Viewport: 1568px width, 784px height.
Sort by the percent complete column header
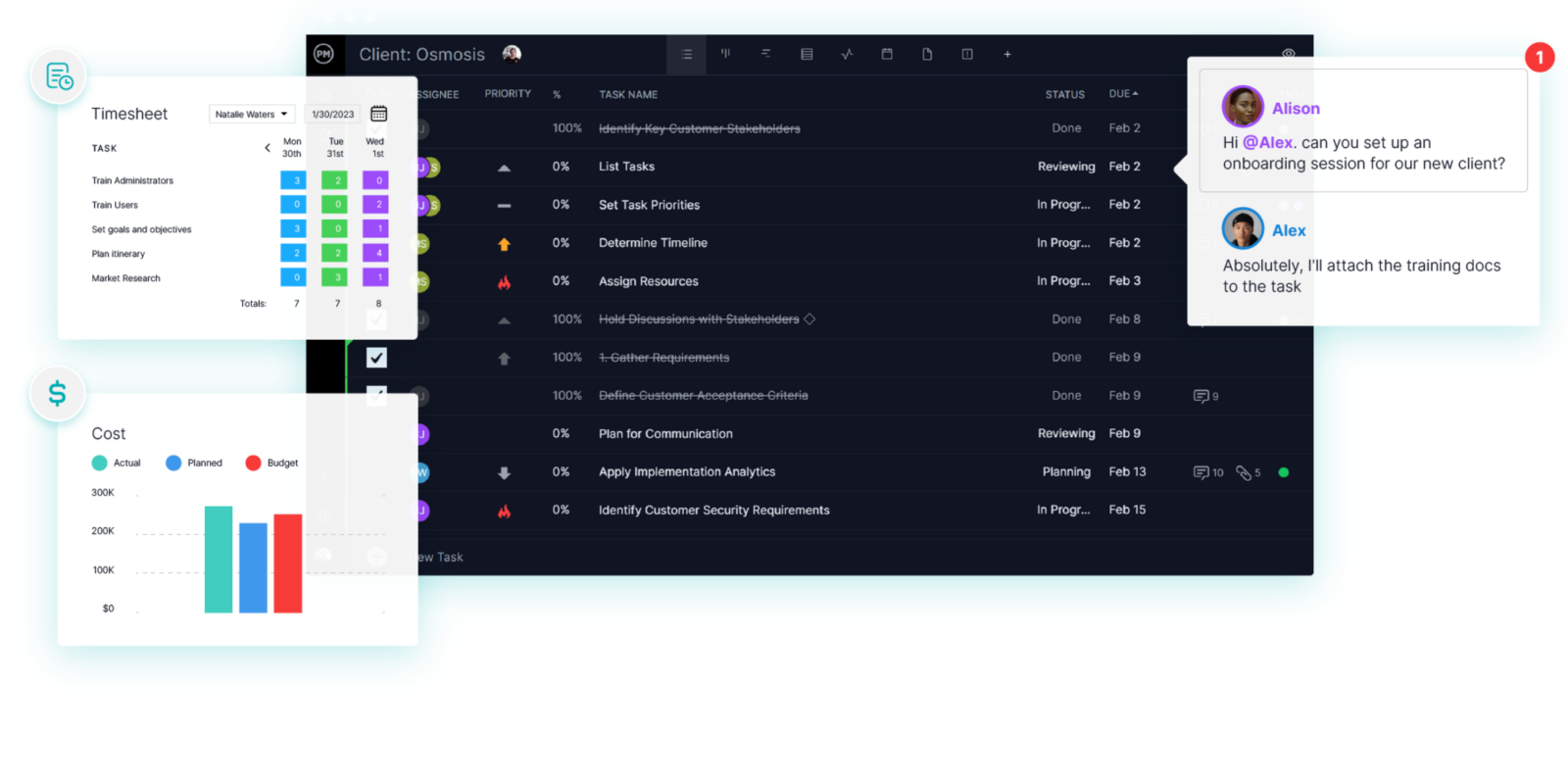click(557, 95)
